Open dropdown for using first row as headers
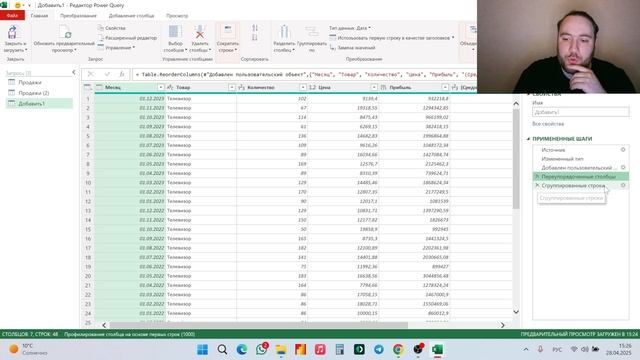Viewport: 640px width, 360px height. pyautogui.click(x=391, y=38)
